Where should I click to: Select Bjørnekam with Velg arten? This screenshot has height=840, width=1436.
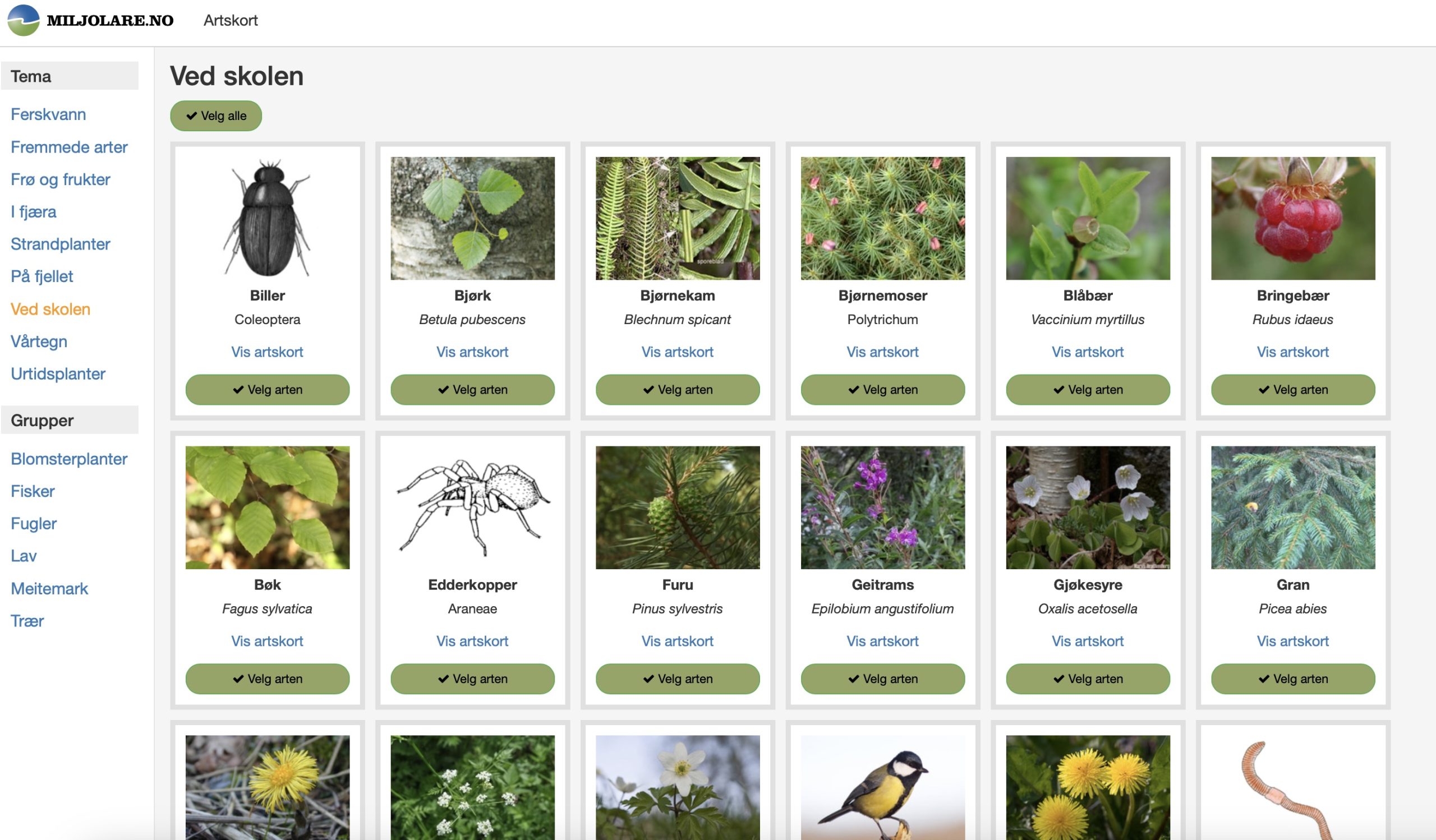tap(678, 390)
